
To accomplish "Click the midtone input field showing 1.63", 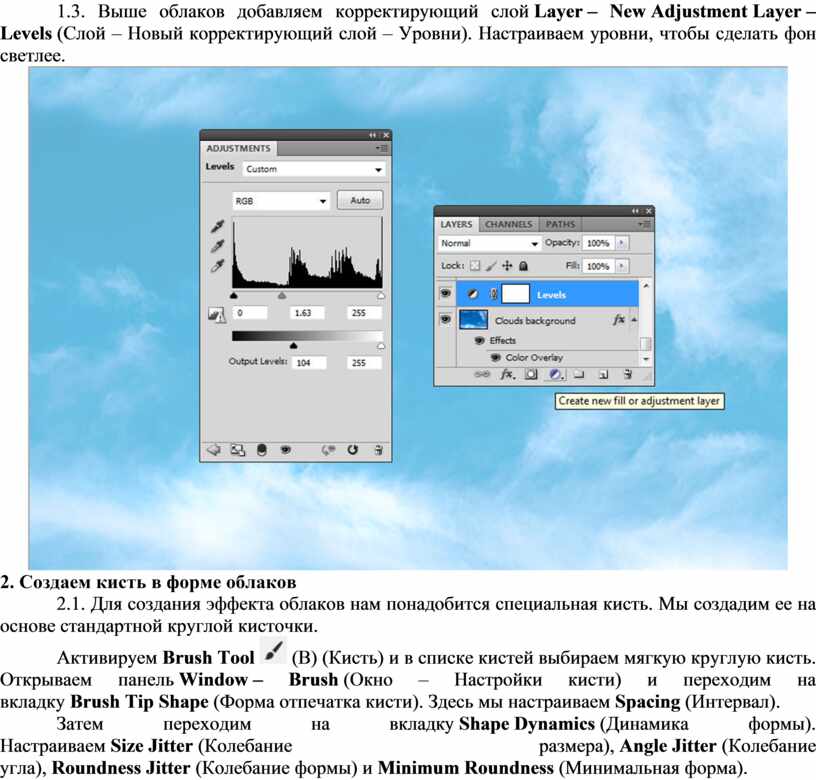I will (307, 313).
